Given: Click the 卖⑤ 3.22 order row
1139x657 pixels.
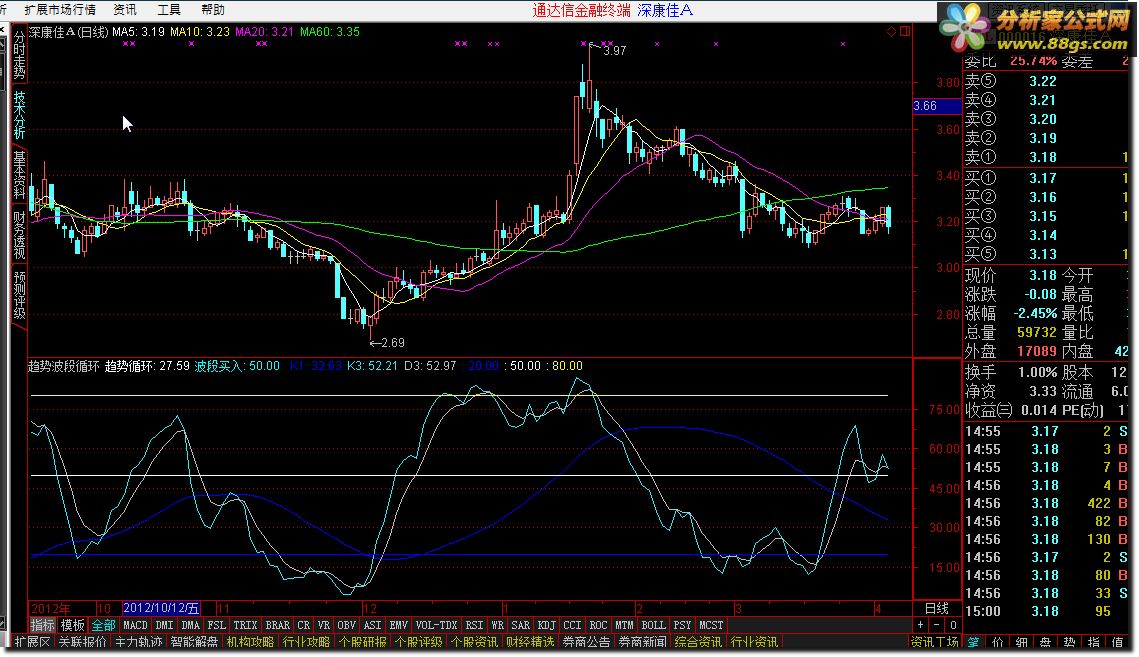Looking at the screenshot, I should point(1046,81).
